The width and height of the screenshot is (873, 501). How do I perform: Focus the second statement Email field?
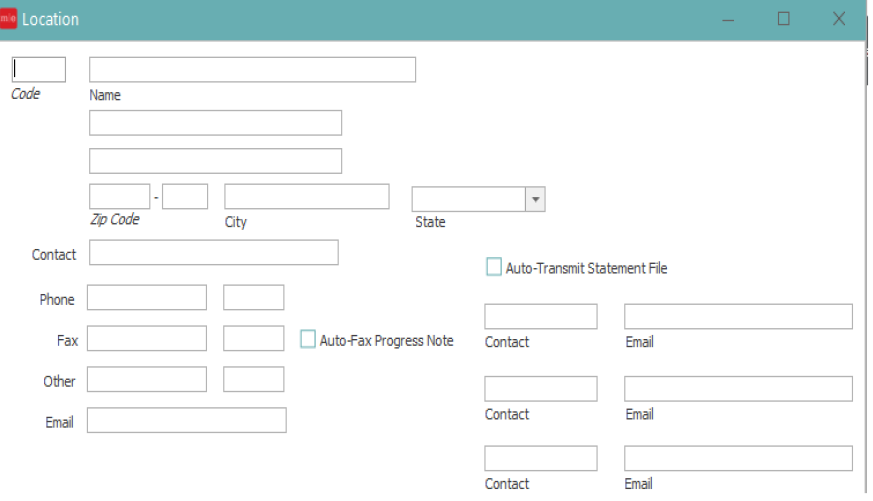(x=738, y=389)
